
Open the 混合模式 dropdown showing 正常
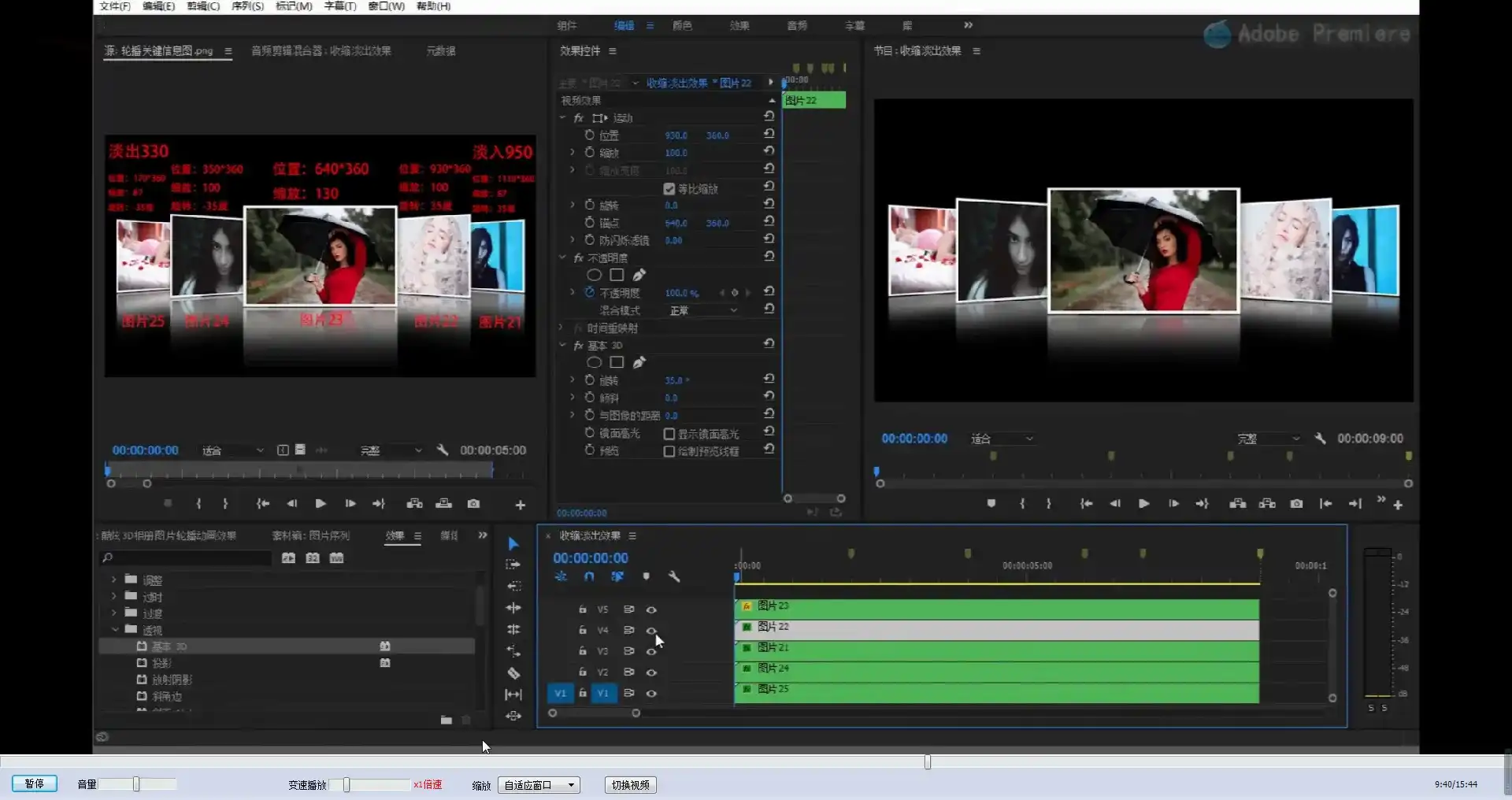(702, 311)
